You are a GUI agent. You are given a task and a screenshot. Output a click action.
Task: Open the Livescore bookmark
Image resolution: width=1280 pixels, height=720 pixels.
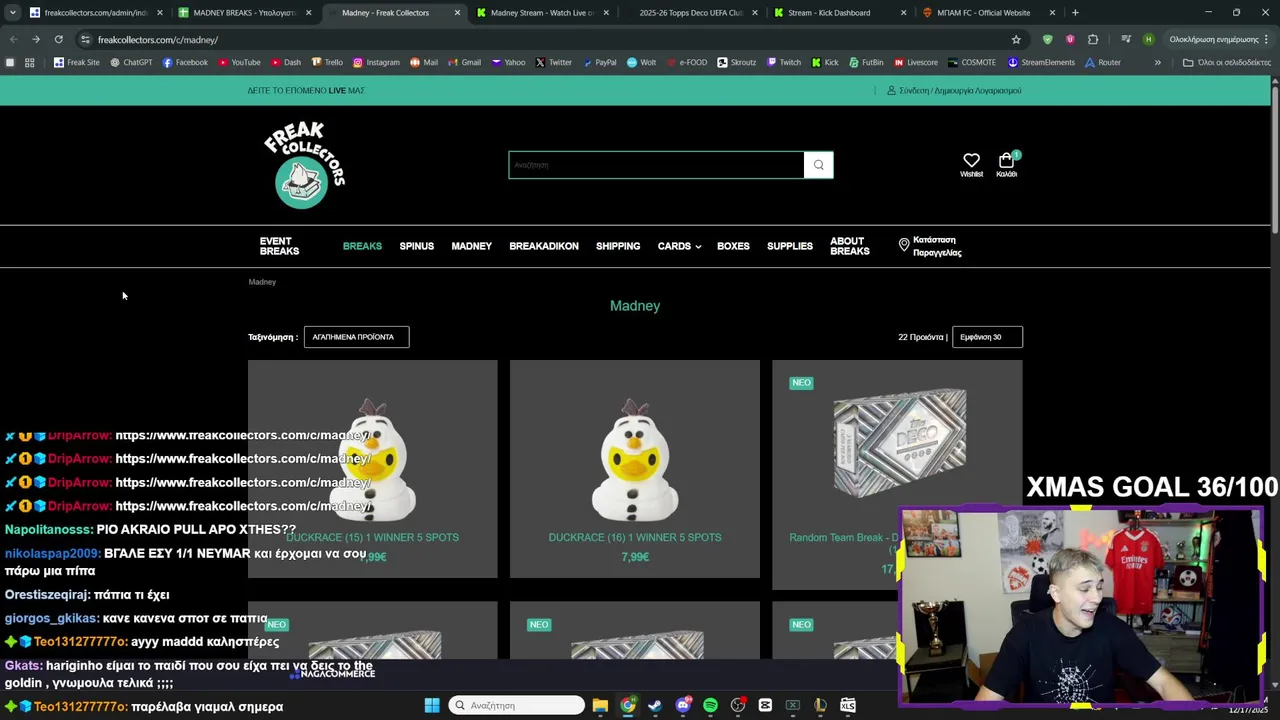(916, 62)
